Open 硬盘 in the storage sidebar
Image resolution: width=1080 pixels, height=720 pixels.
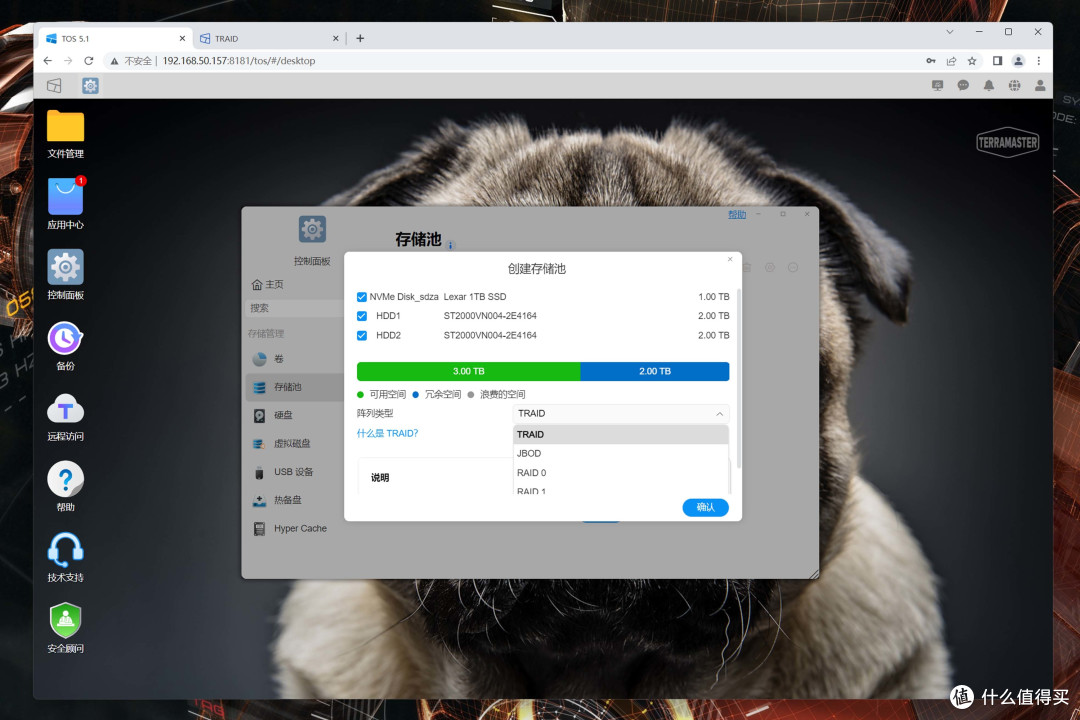[x=294, y=415]
